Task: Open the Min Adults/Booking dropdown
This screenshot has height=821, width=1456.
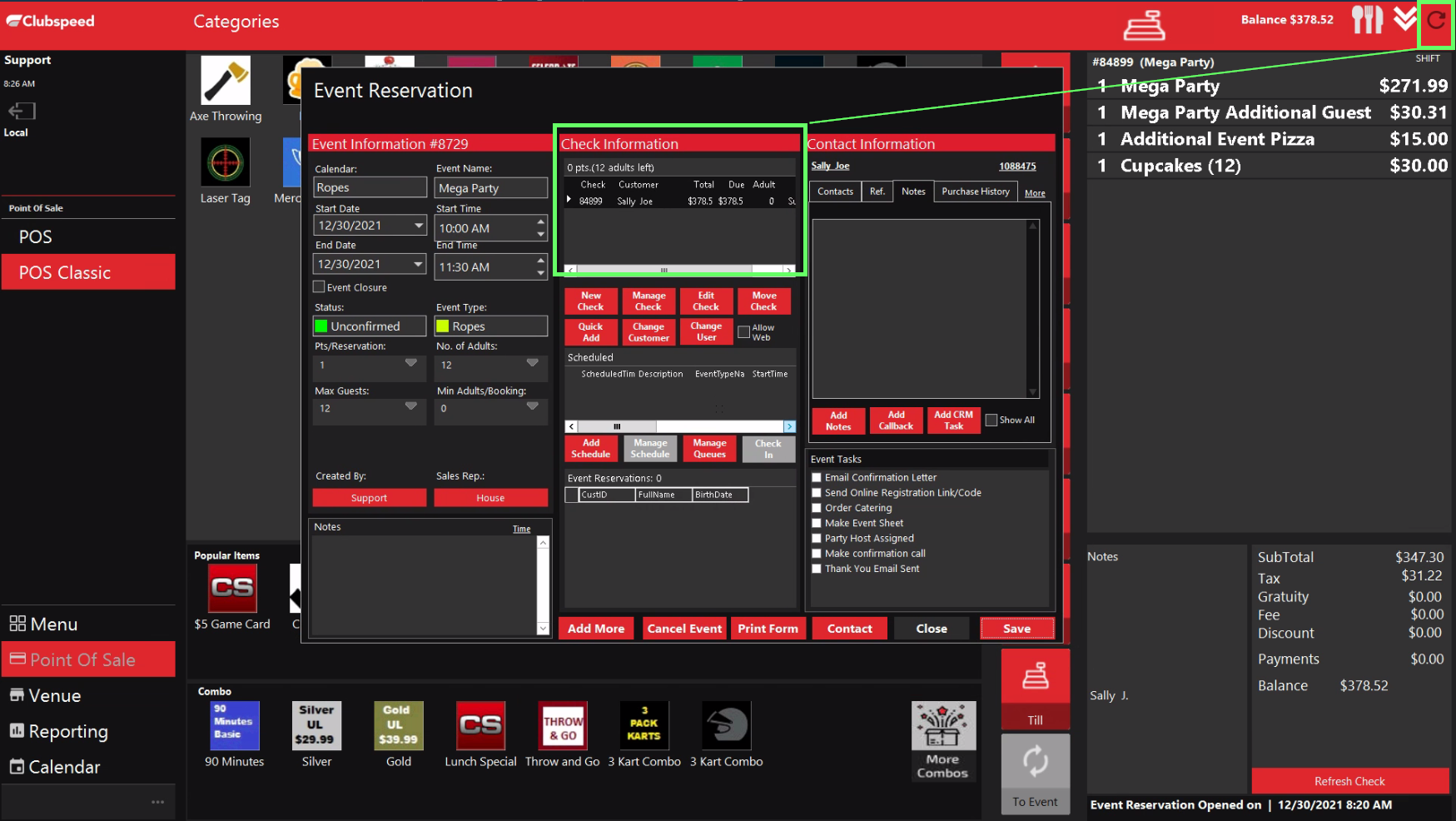Action: (533, 406)
